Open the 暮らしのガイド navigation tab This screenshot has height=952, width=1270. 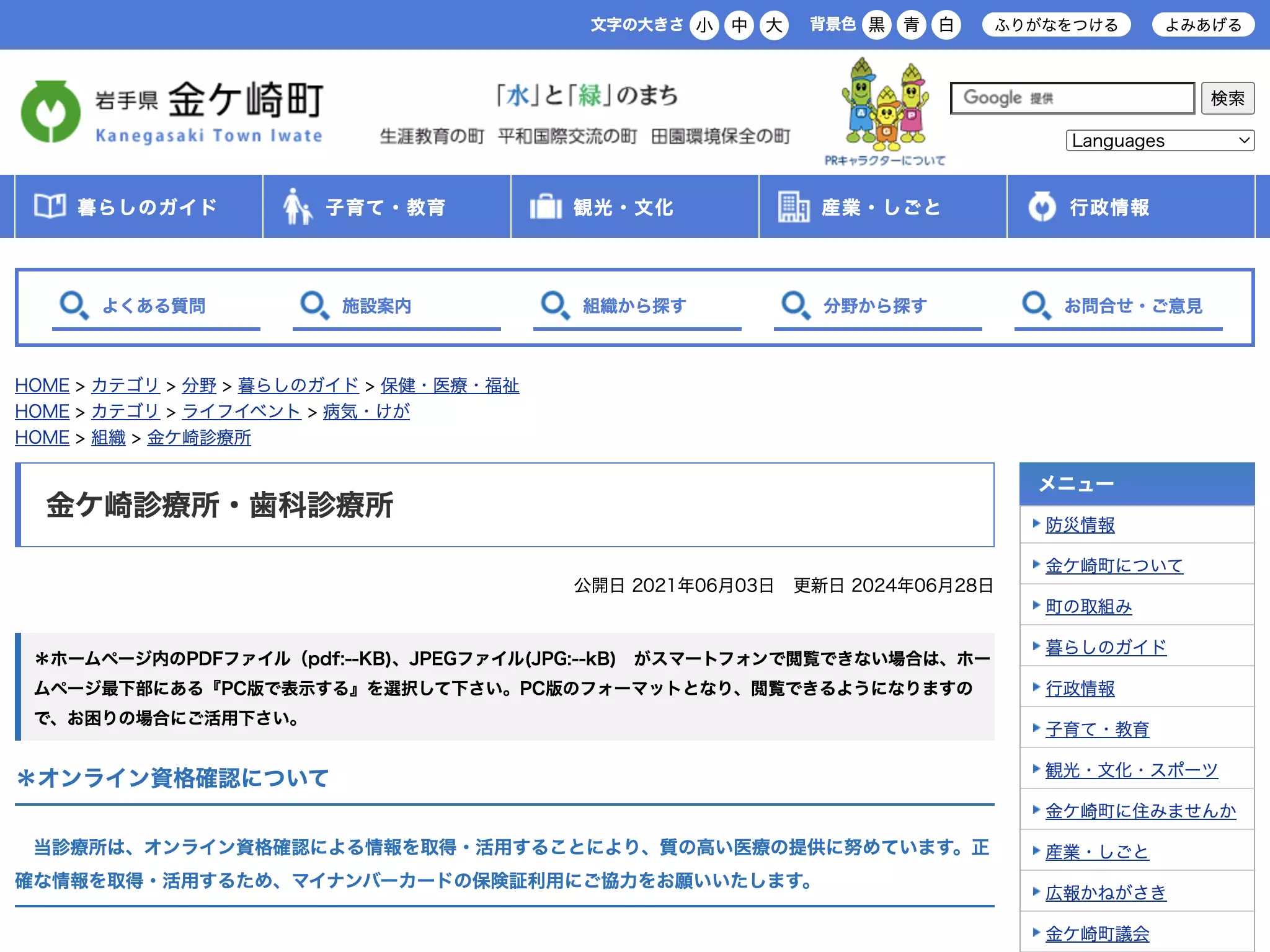[139, 206]
